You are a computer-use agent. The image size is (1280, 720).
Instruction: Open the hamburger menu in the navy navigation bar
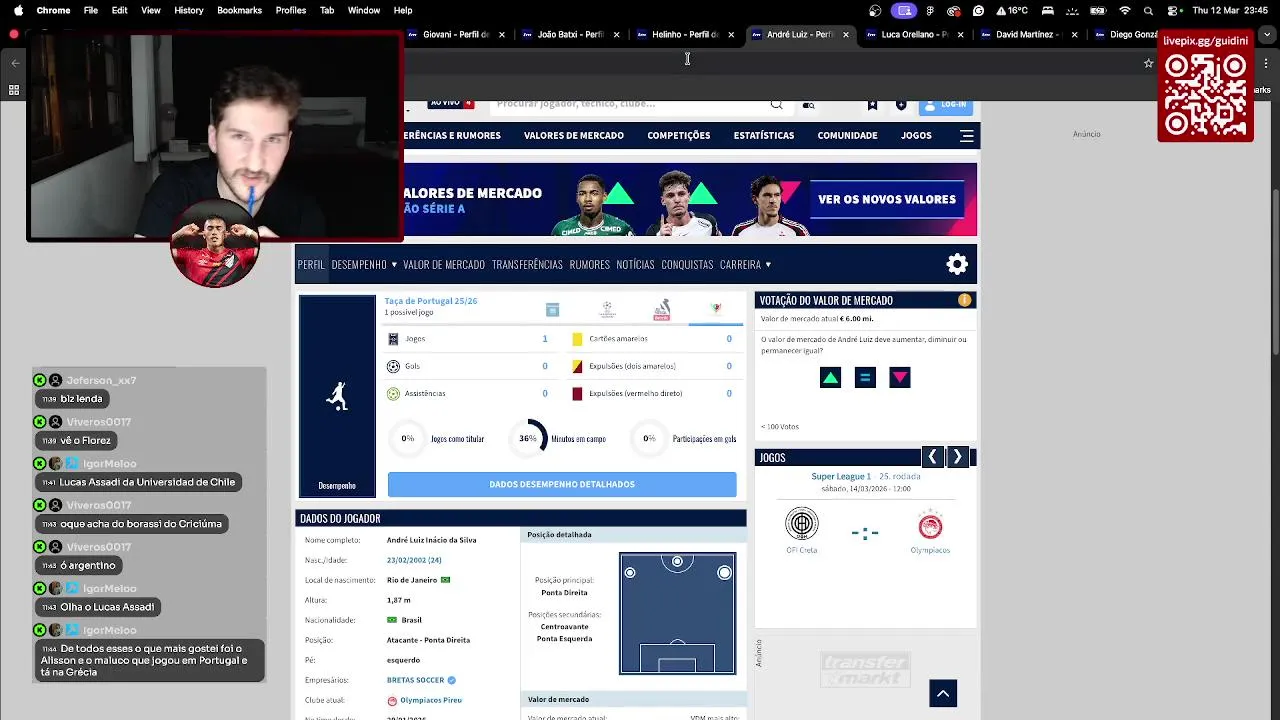point(967,136)
